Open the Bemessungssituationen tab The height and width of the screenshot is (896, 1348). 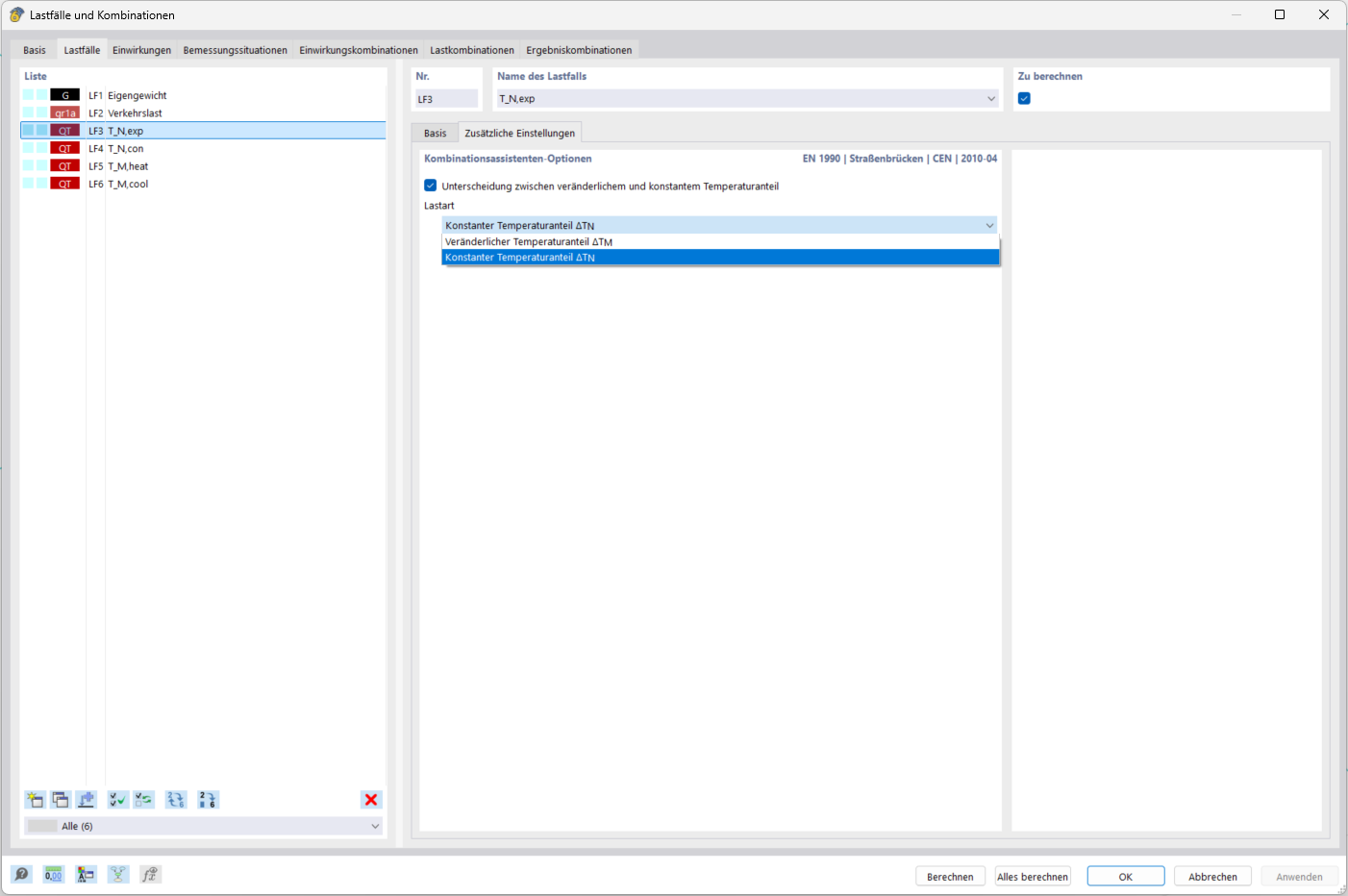(x=236, y=50)
